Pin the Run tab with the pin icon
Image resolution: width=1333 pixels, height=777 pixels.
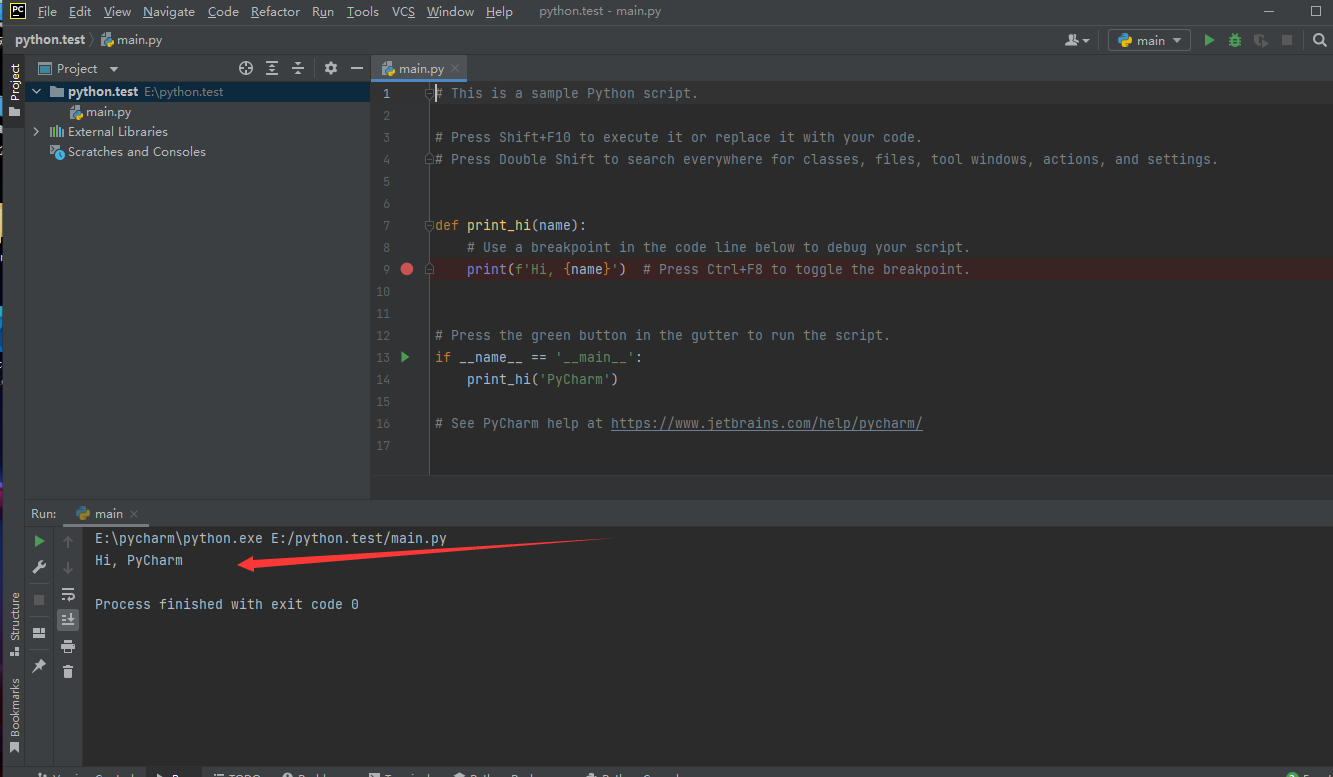coord(39,664)
